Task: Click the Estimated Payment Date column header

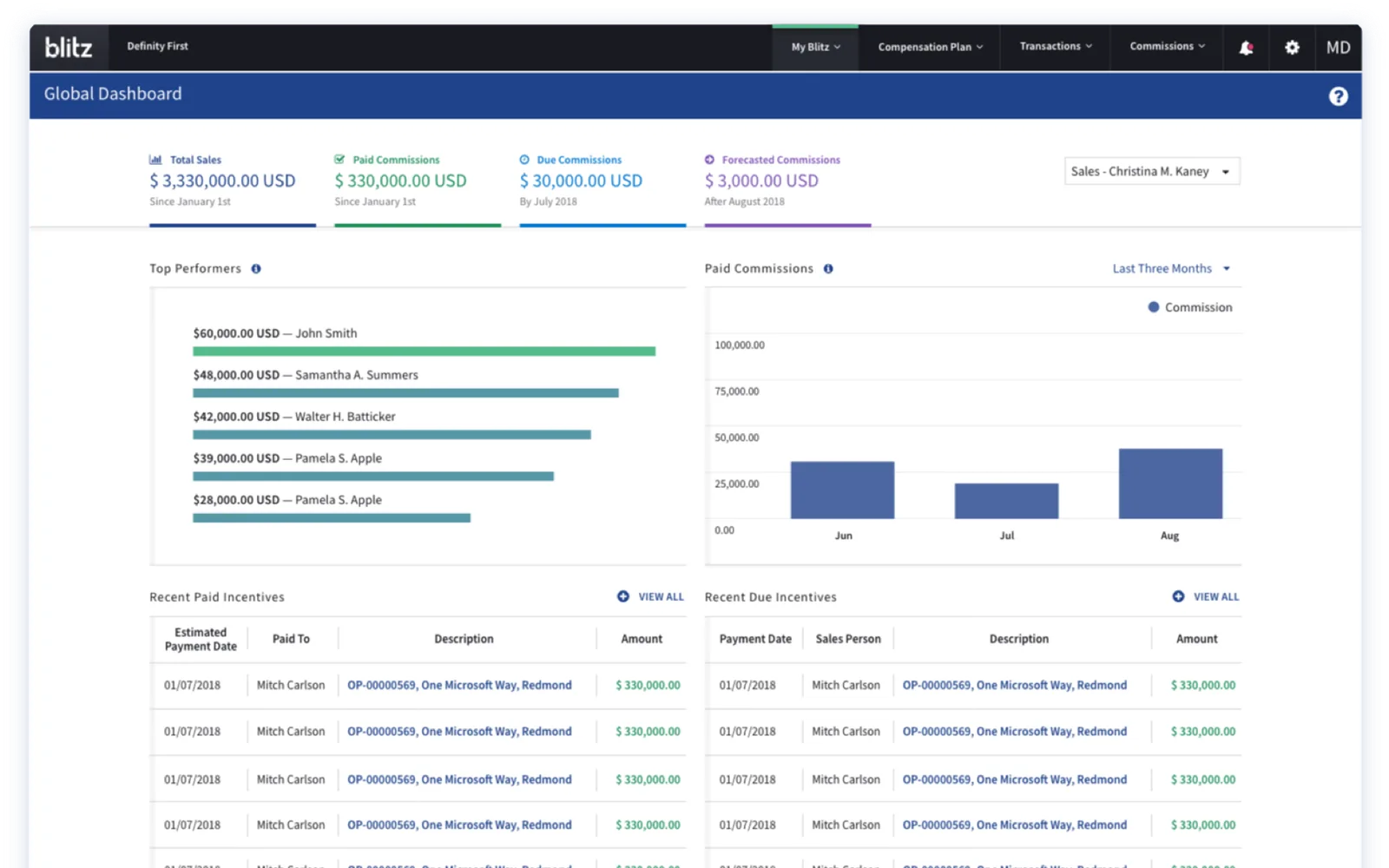Action: click(x=201, y=640)
